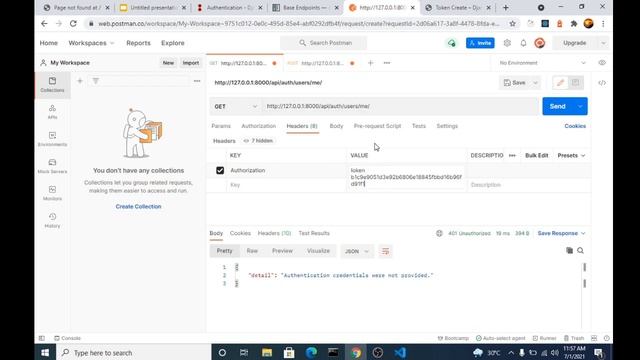Viewport: 640px width, 360px height.
Task: Switch to the request Body tab
Action: click(336, 126)
